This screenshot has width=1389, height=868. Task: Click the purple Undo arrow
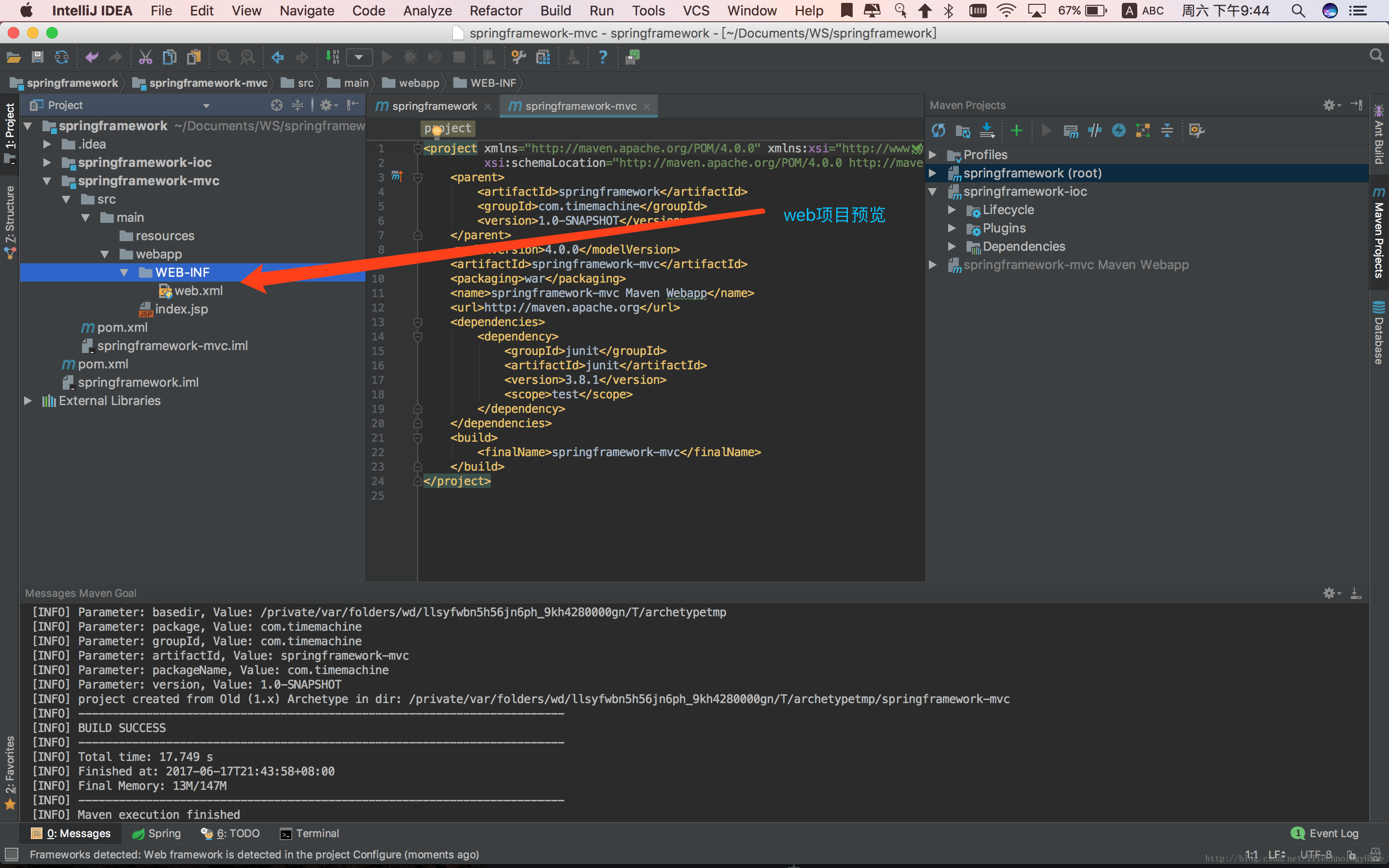click(91, 57)
